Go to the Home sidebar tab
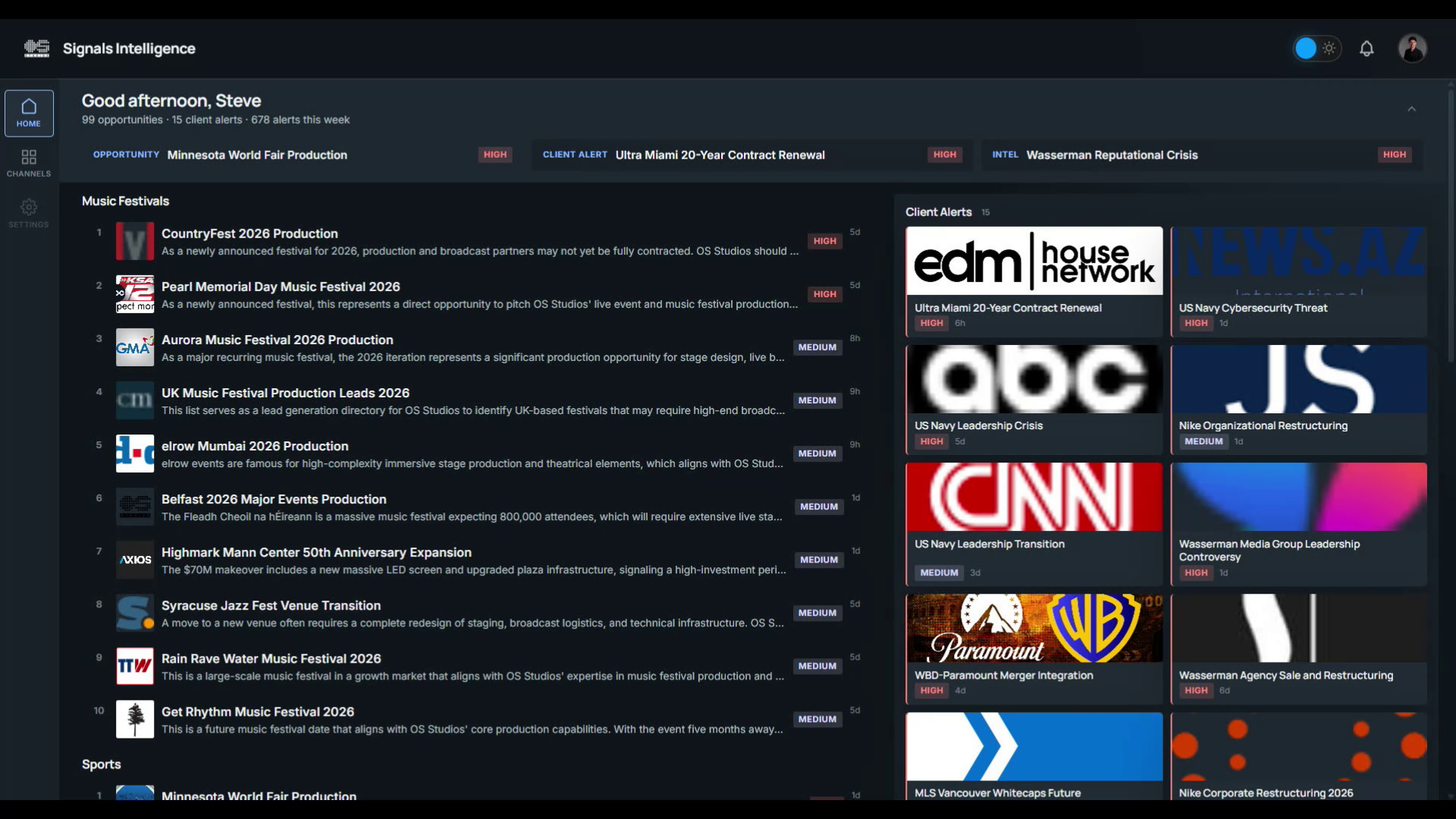The width and height of the screenshot is (1456, 819). 29,113
